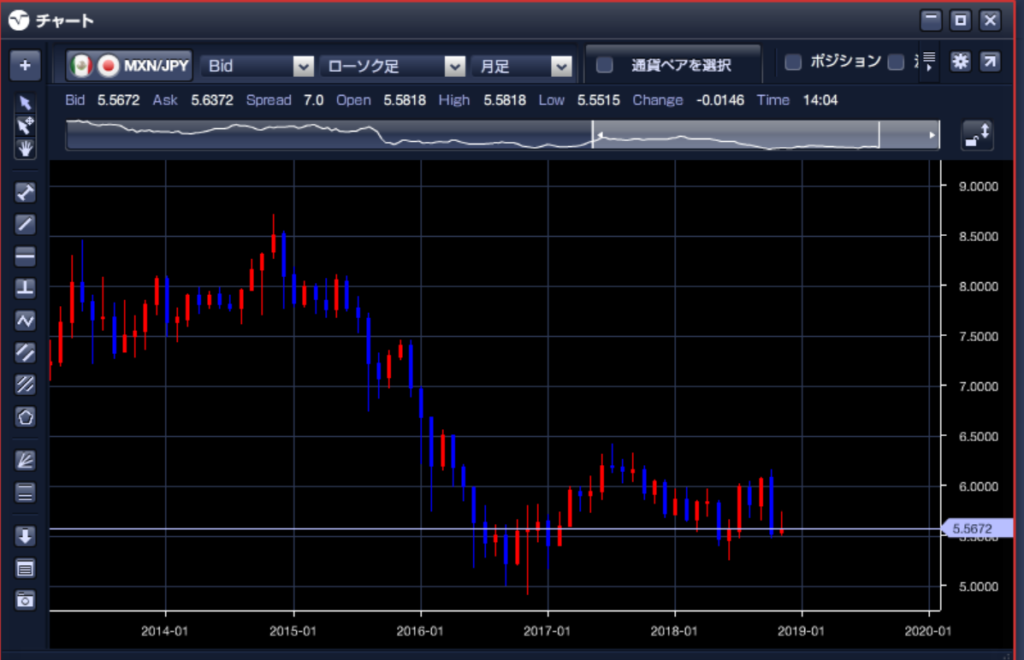Select the vertical T-line tool
The height and width of the screenshot is (660, 1024).
click(25, 289)
